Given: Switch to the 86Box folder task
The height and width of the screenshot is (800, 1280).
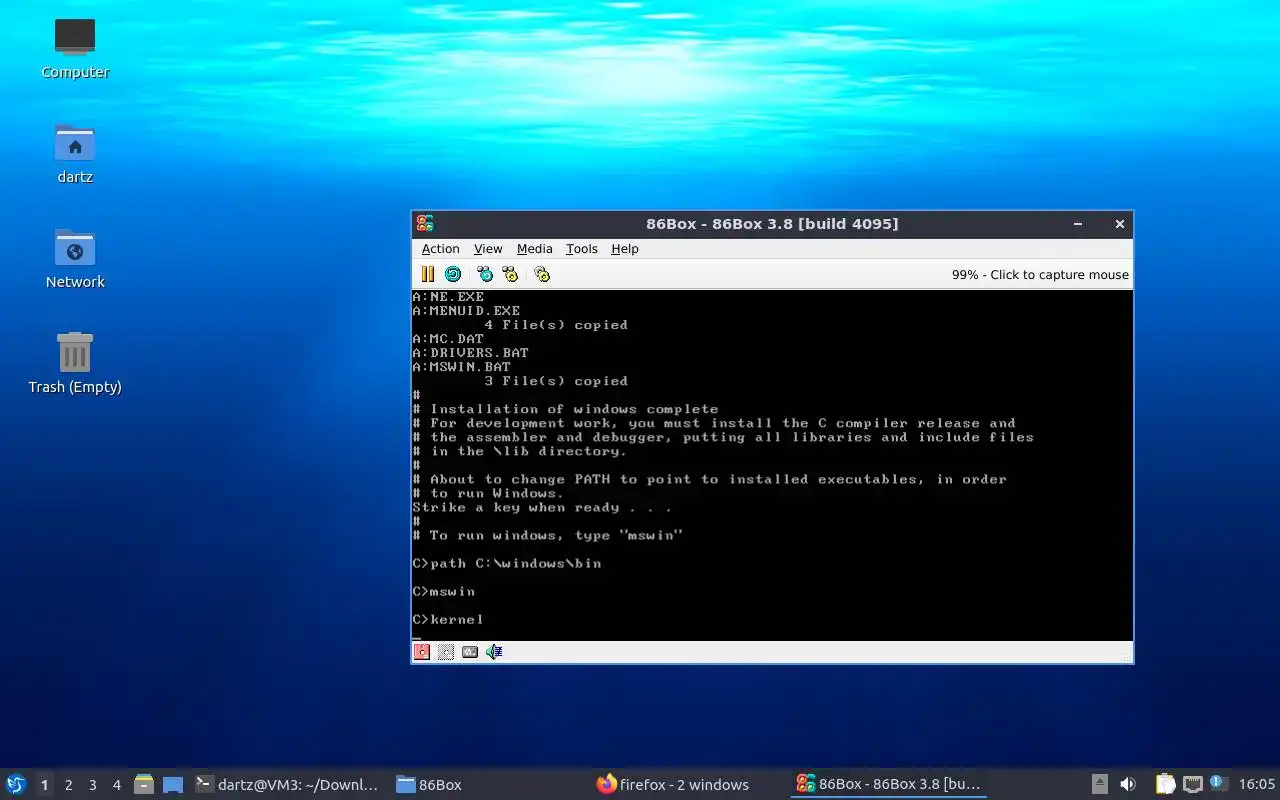Looking at the screenshot, I should (488, 784).
